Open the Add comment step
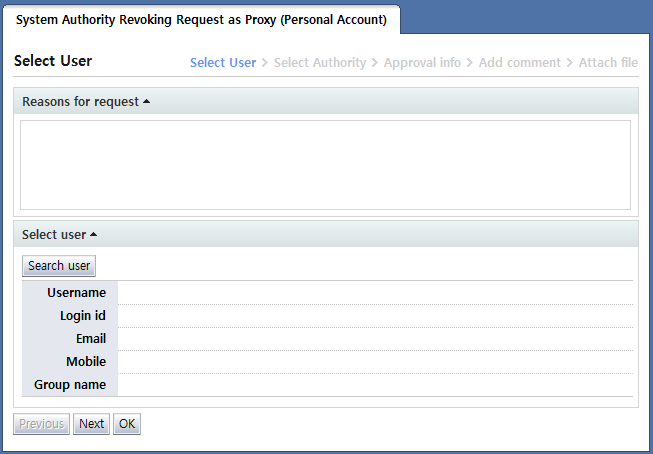 (518, 62)
